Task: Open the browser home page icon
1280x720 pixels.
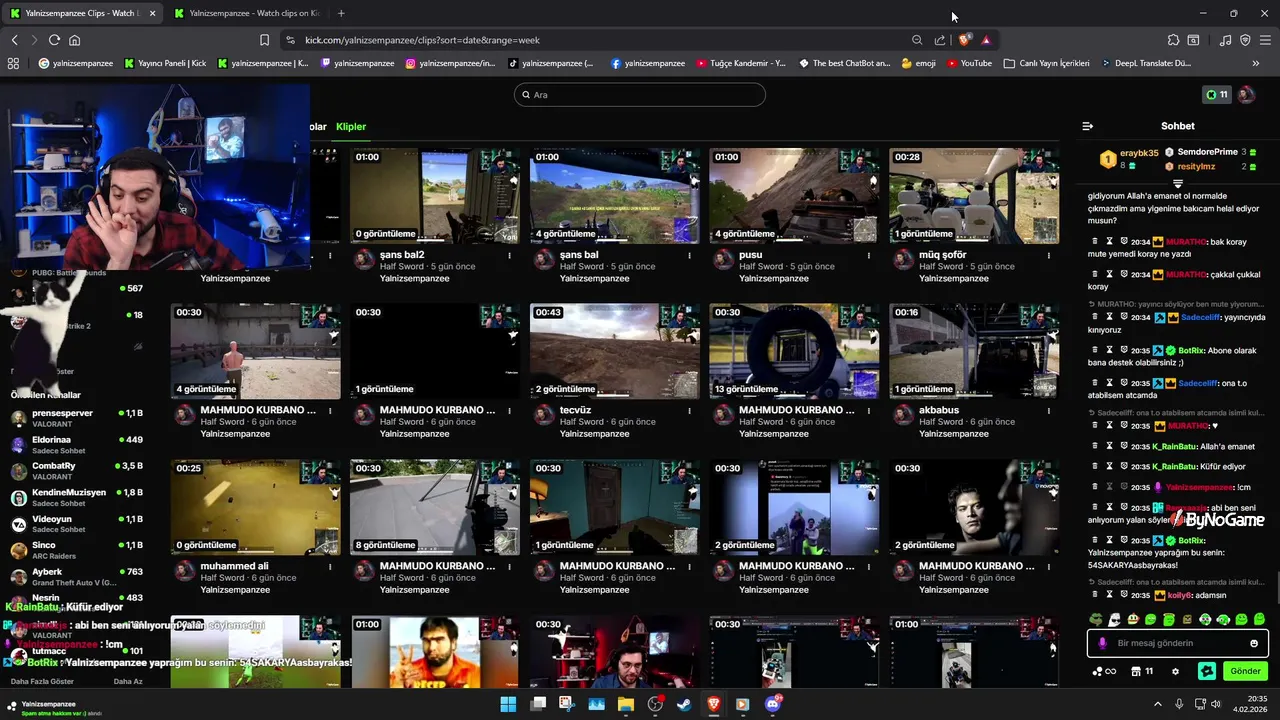Action: [x=74, y=40]
